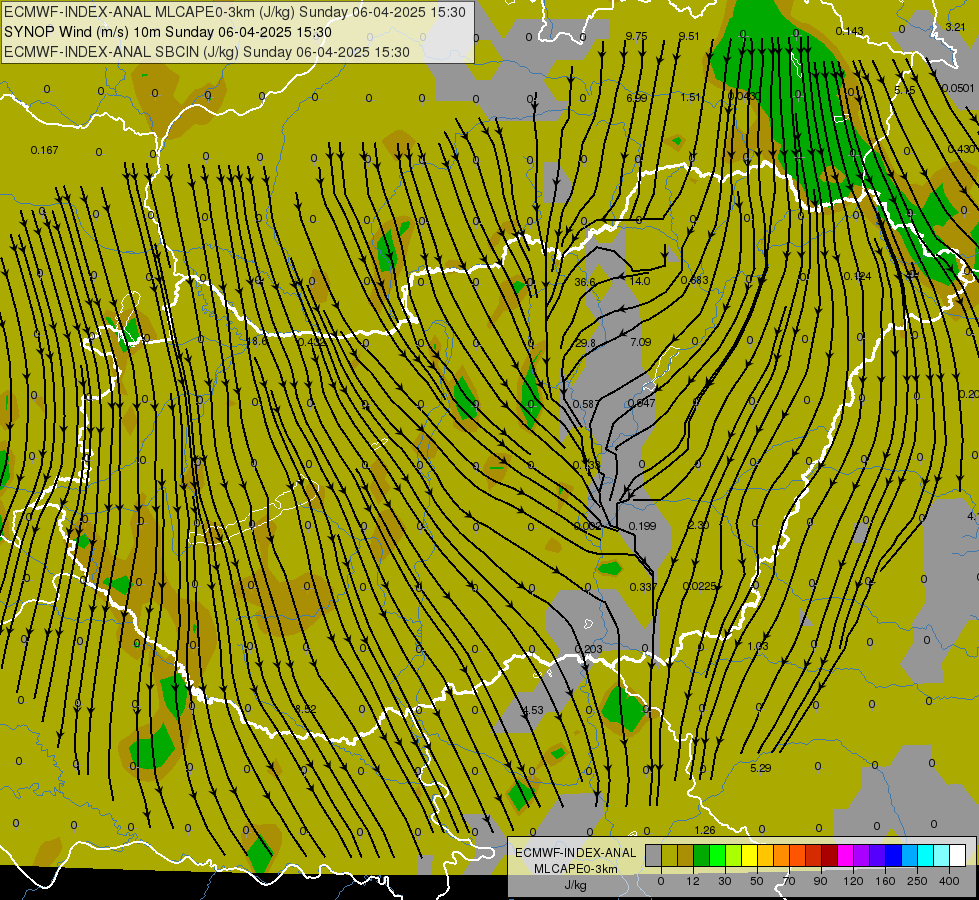Click the 1.26 value on the map

tap(705, 830)
